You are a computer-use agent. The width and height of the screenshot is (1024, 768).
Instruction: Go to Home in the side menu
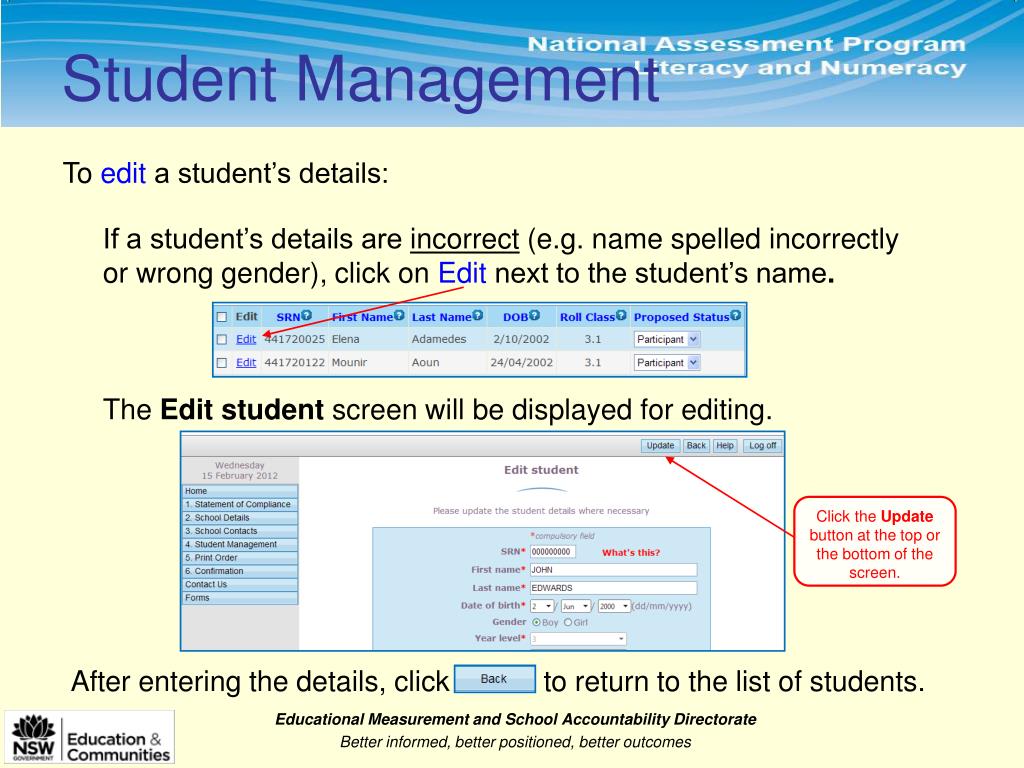[240, 491]
